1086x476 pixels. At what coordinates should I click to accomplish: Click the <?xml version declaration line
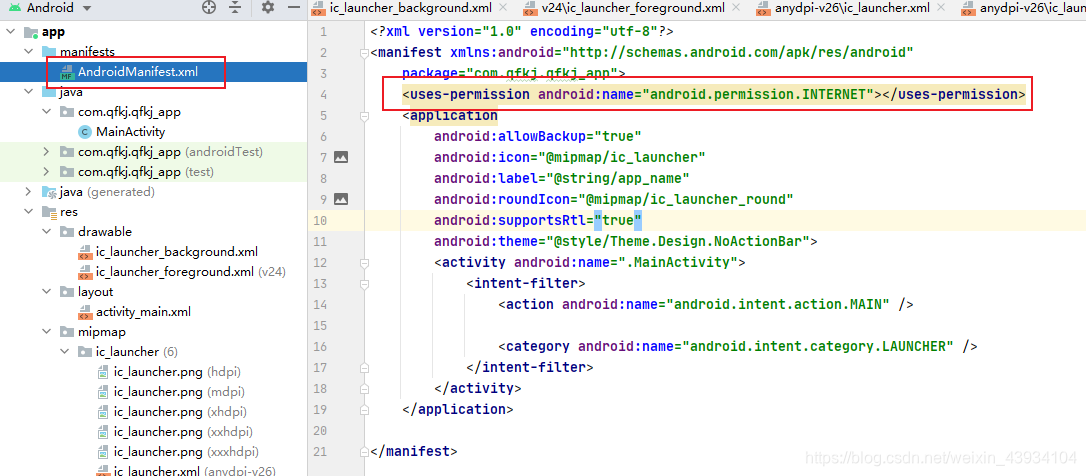point(522,32)
